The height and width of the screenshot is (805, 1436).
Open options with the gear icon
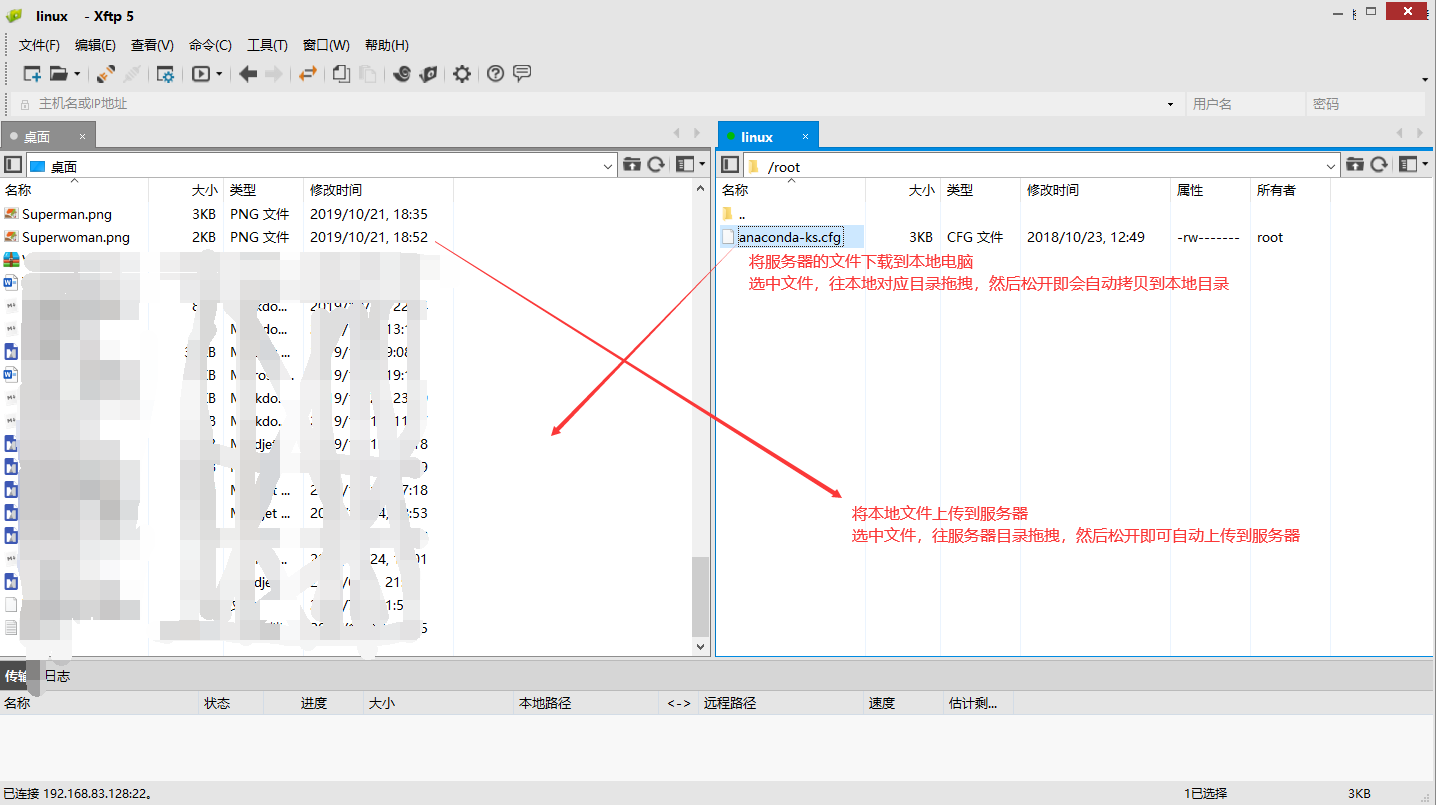point(461,74)
